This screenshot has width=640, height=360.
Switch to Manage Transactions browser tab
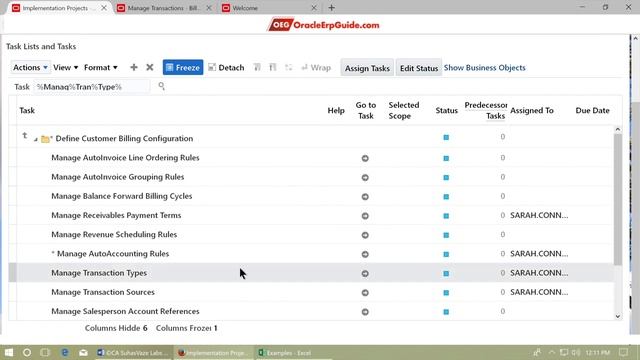[x=163, y=8]
